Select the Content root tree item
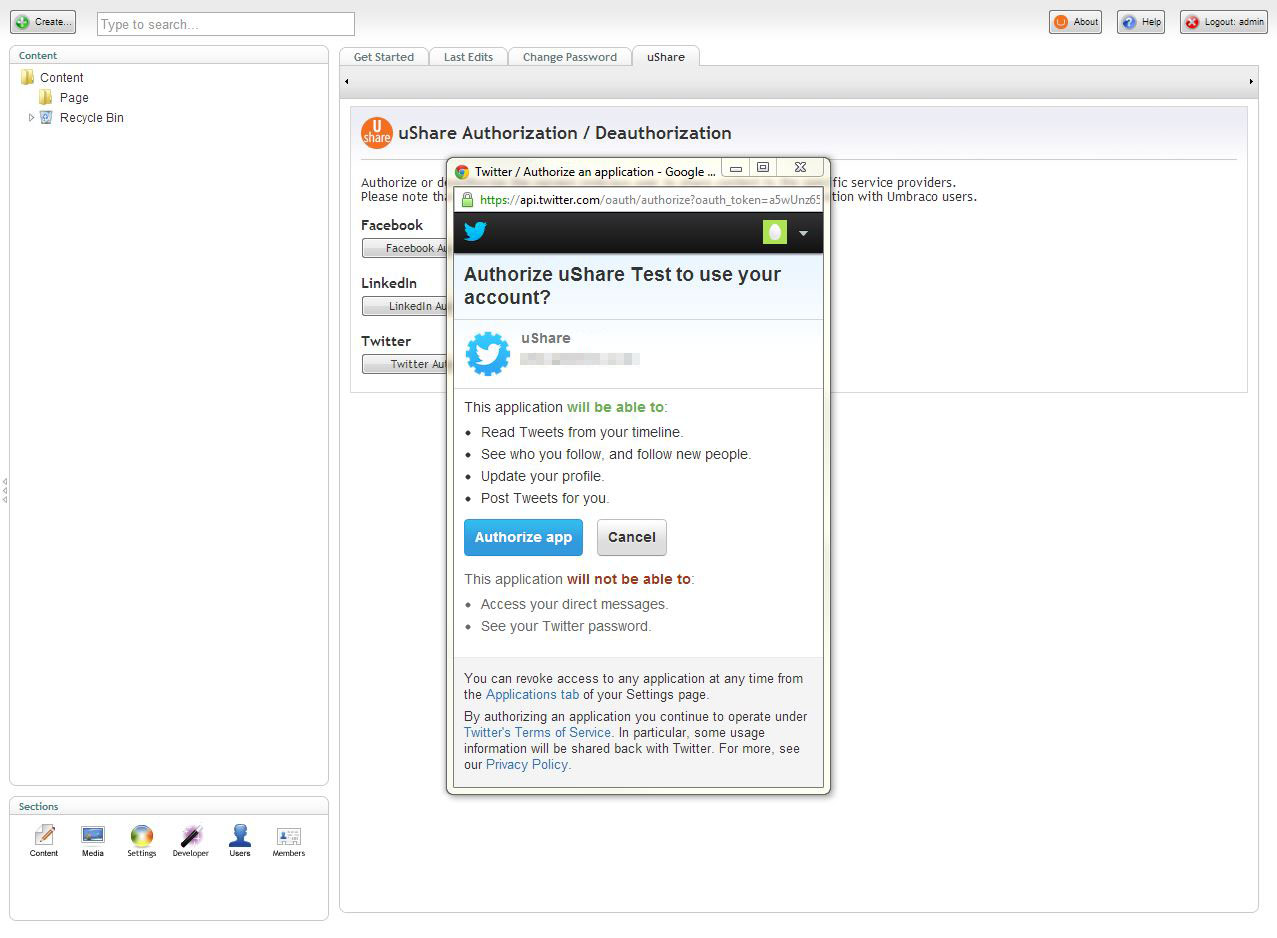Screen dimensions: 1277x938 tap(62, 77)
